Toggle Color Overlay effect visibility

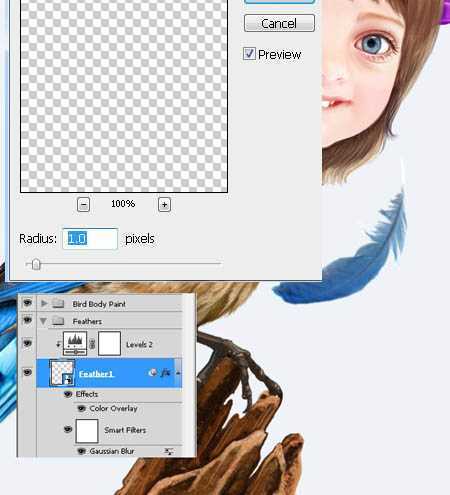point(81,408)
